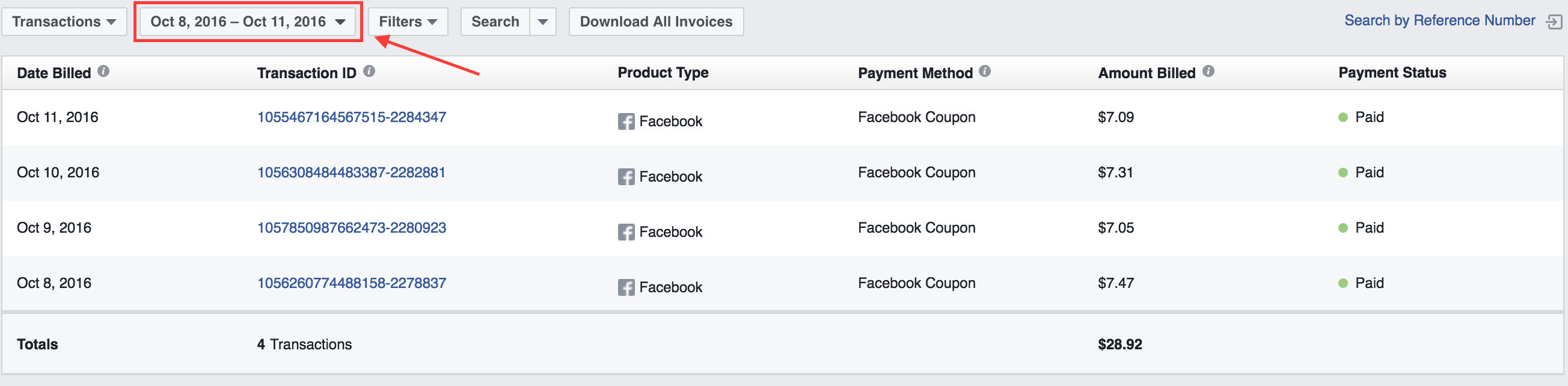Open transaction 1056308484483387-2282881

pos(351,173)
